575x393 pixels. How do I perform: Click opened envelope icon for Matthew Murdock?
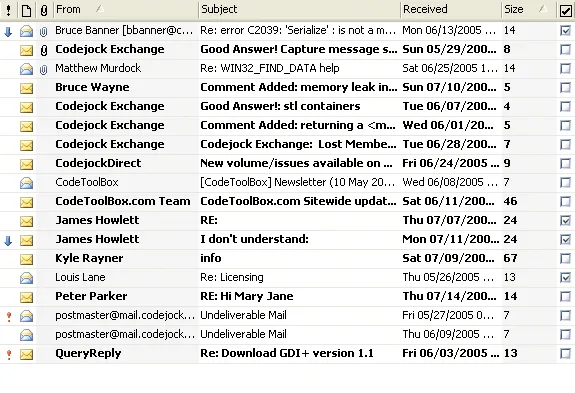point(26,69)
